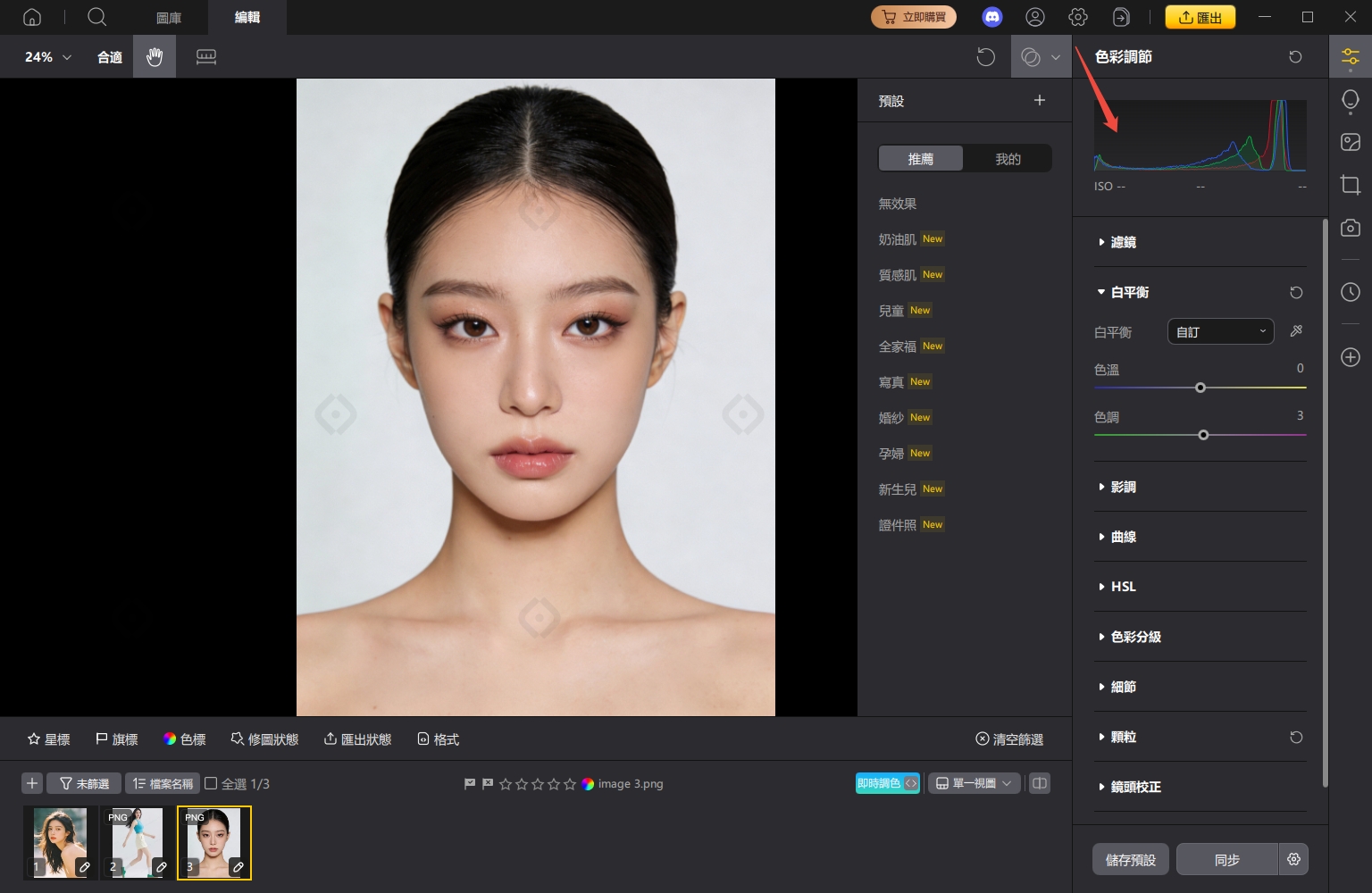Open the history clock panel
This screenshot has width=1372, height=893.
[x=1350, y=292]
